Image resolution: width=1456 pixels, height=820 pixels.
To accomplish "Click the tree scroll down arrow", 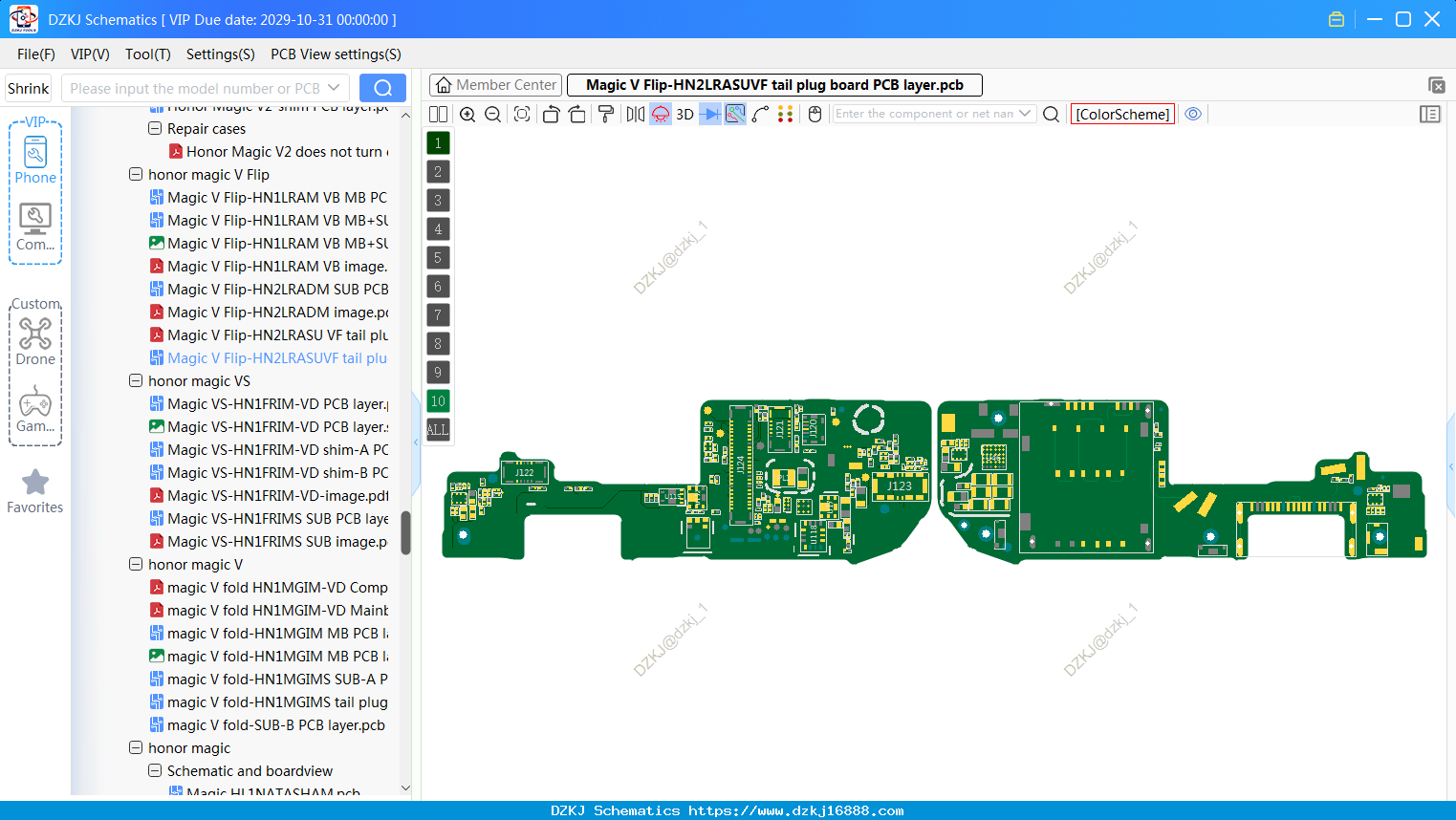I will (x=405, y=788).
